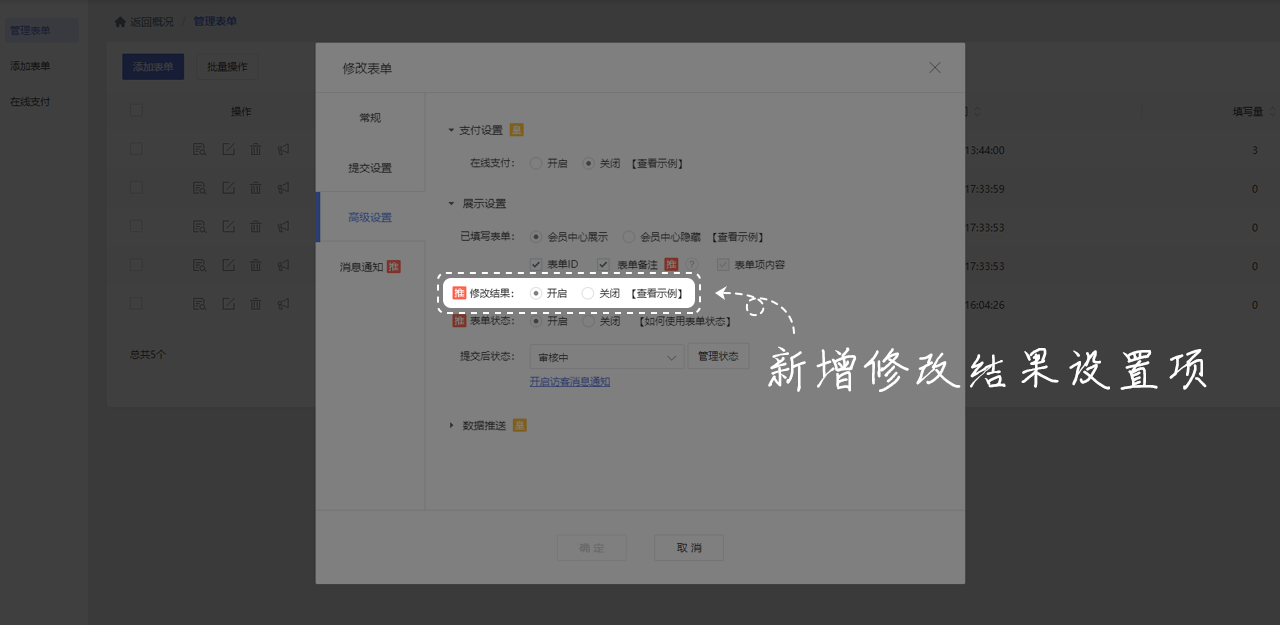This screenshot has height=625, width=1280.
Task: Click the 管理表单 breadcrumb
Action: pyautogui.click(x=215, y=21)
